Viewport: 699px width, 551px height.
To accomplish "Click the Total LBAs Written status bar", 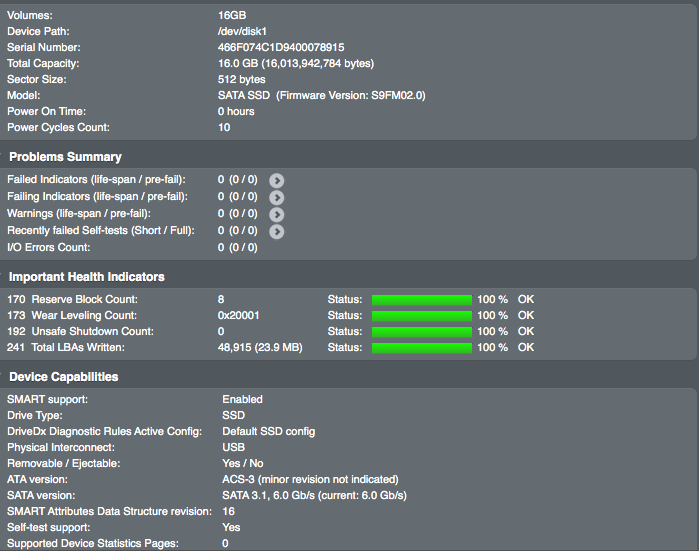I will [x=421, y=348].
